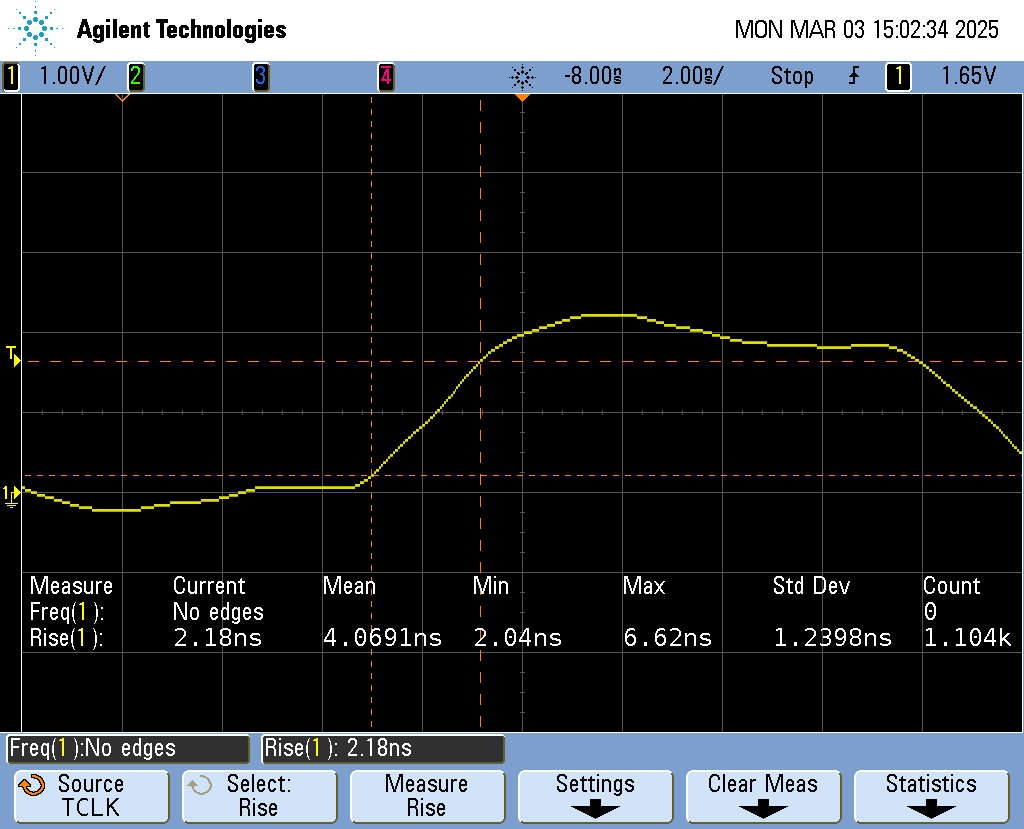Select the green channel 2 indicator

[135, 76]
